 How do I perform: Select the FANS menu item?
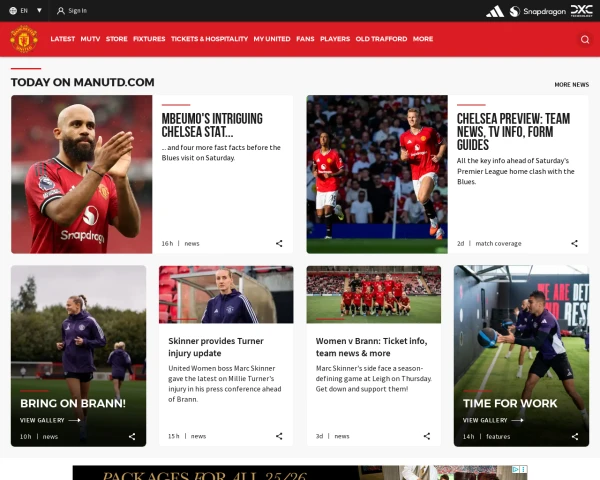tap(305, 39)
